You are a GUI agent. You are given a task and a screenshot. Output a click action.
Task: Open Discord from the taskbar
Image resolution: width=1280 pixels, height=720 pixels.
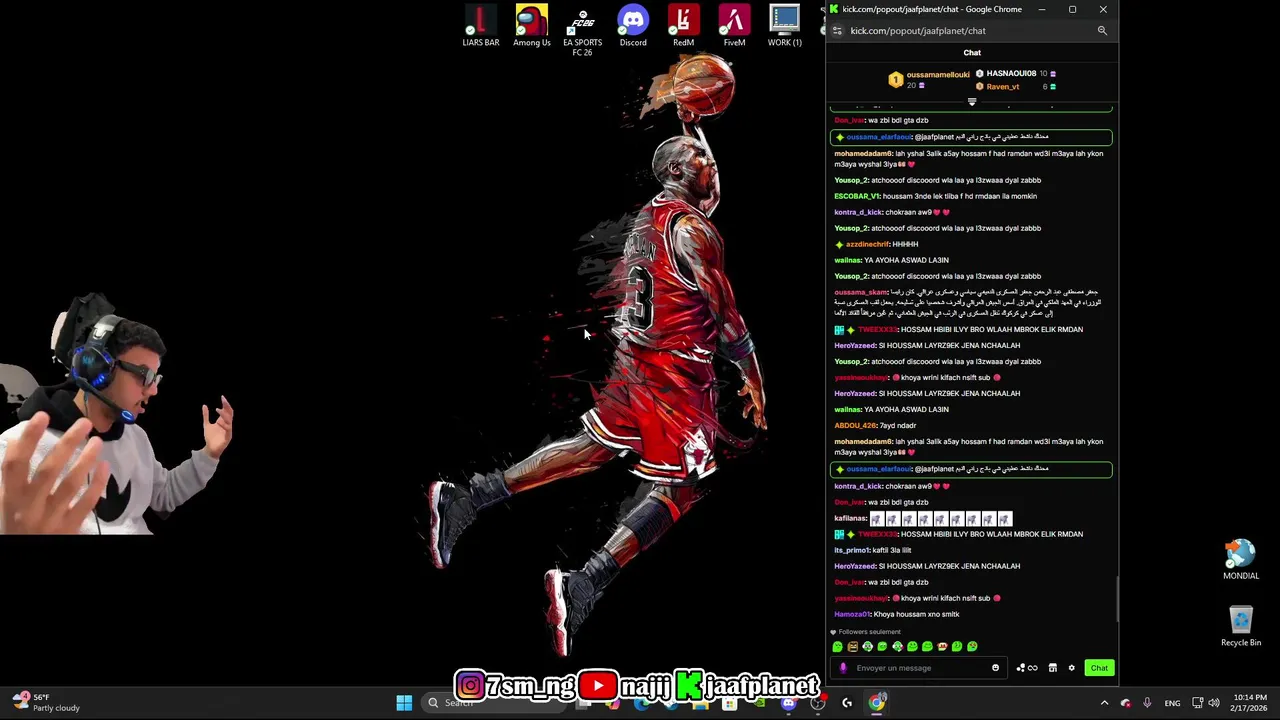788,703
